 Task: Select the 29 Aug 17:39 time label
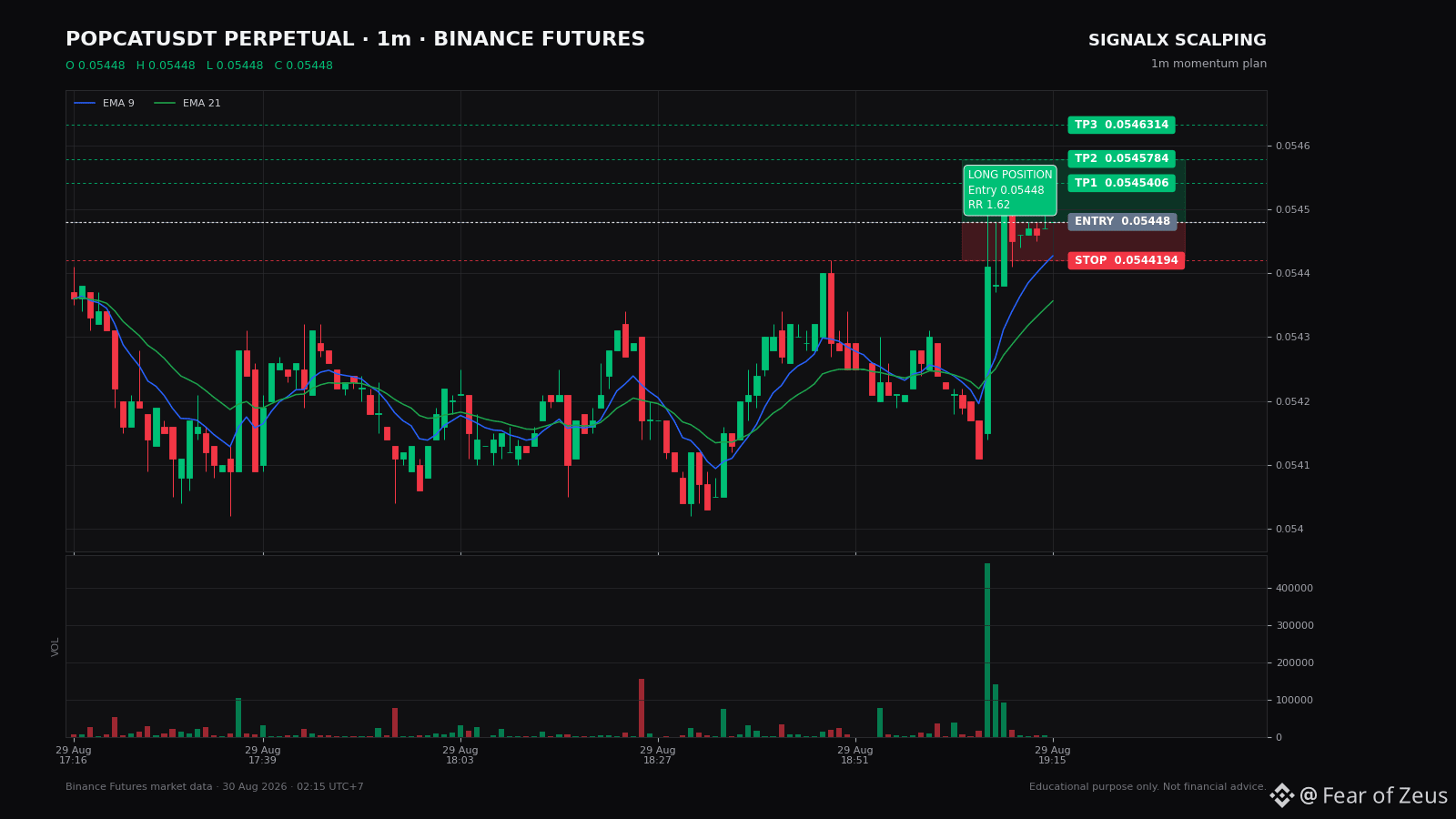click(x=263, y=755)
